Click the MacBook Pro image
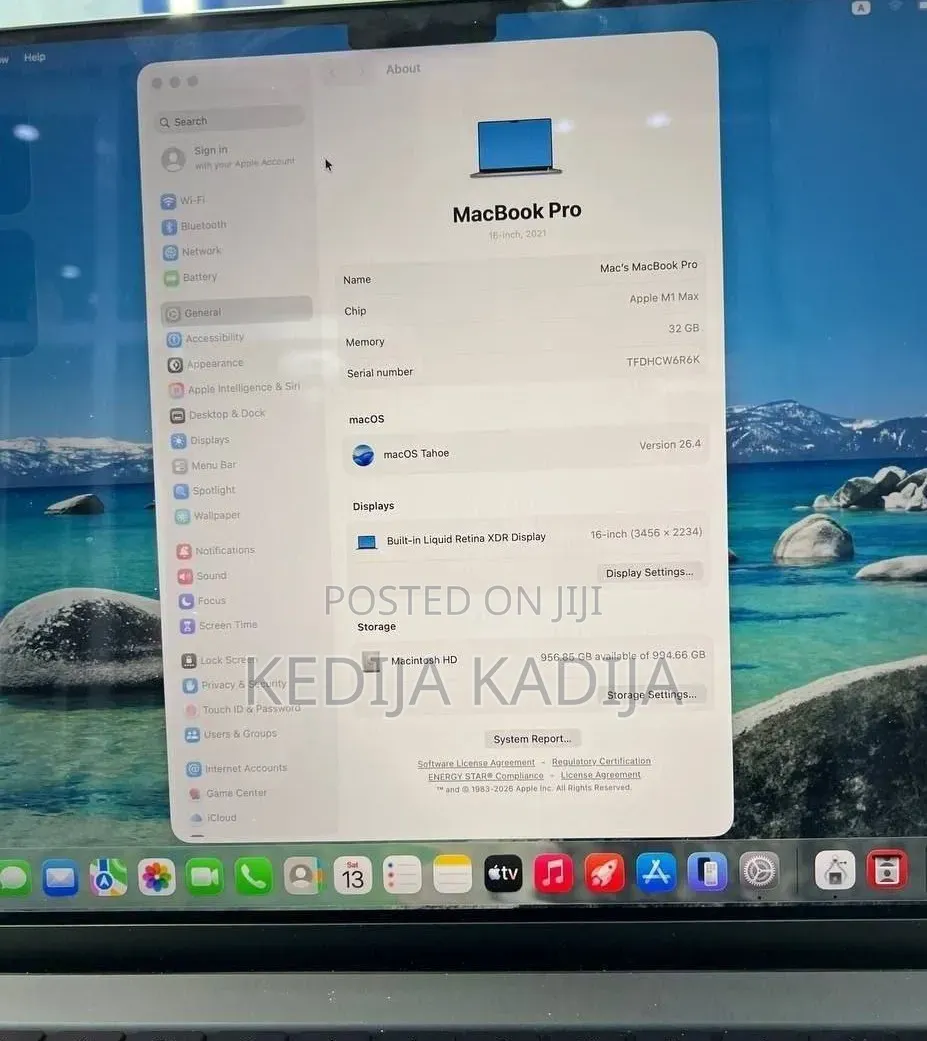927x1041 pixels. click(x=515, y=147)
